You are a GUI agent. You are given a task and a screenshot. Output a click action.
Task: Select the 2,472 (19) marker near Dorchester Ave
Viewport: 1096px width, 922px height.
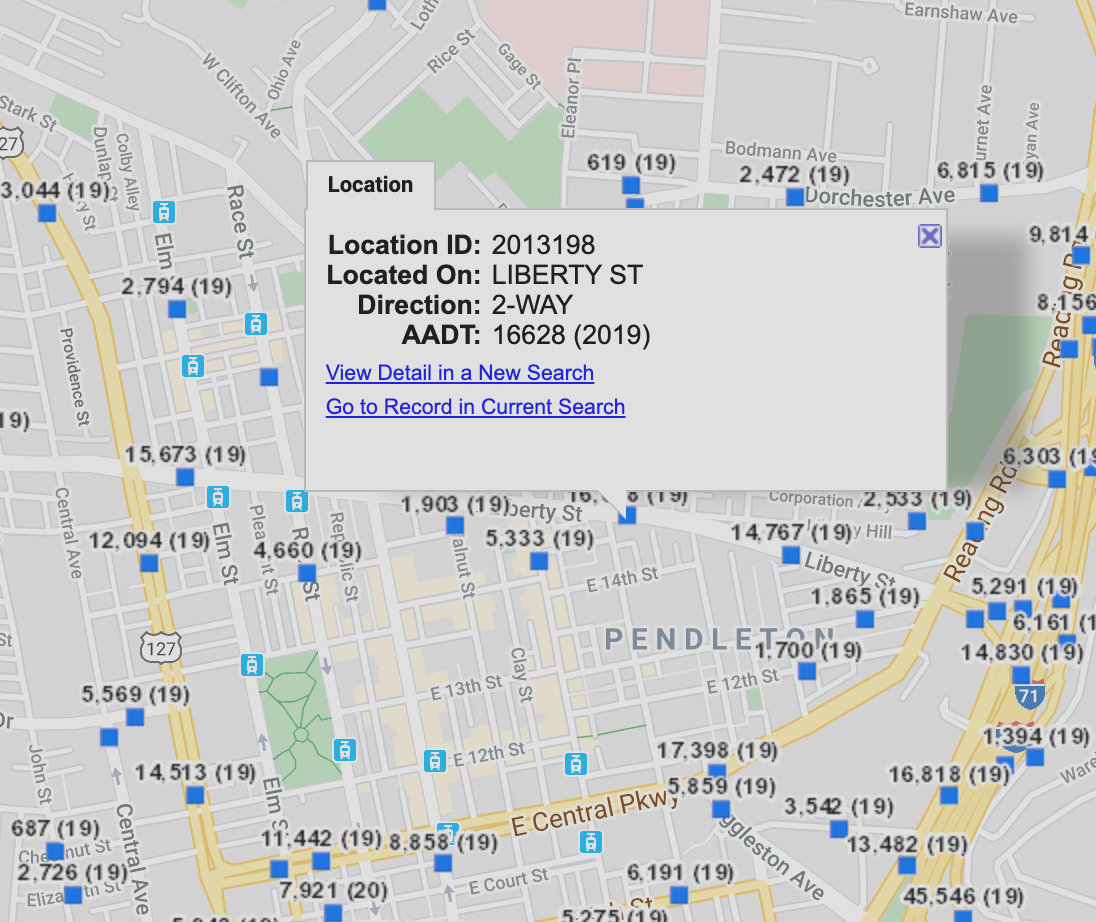click(x=795, y=196)
